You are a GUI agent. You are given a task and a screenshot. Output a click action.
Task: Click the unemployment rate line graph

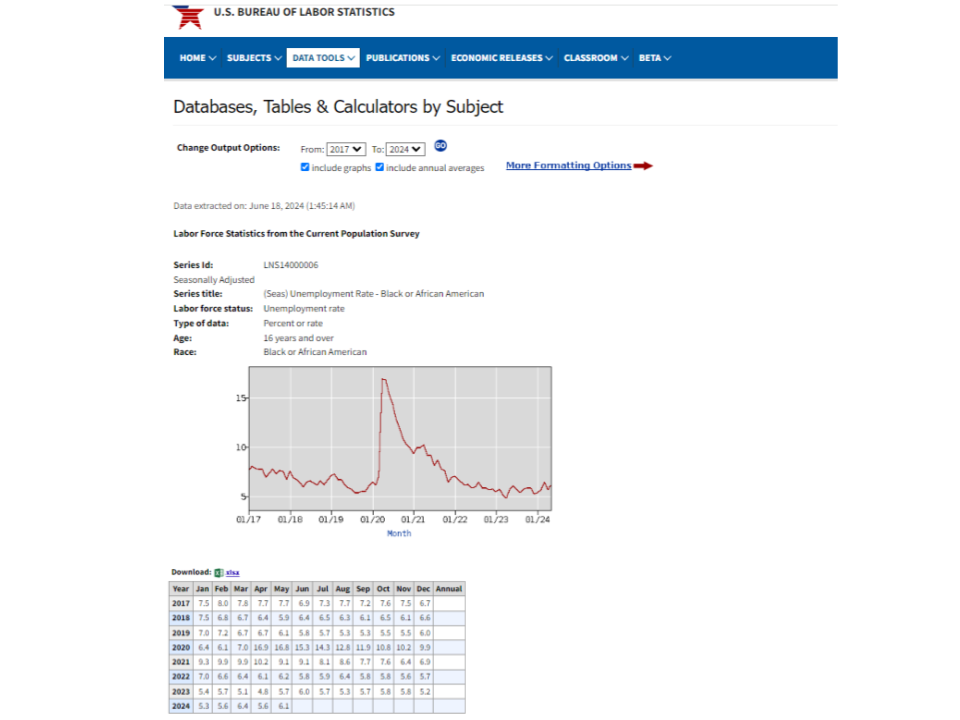pyautogui.click(x=399, y=440)
